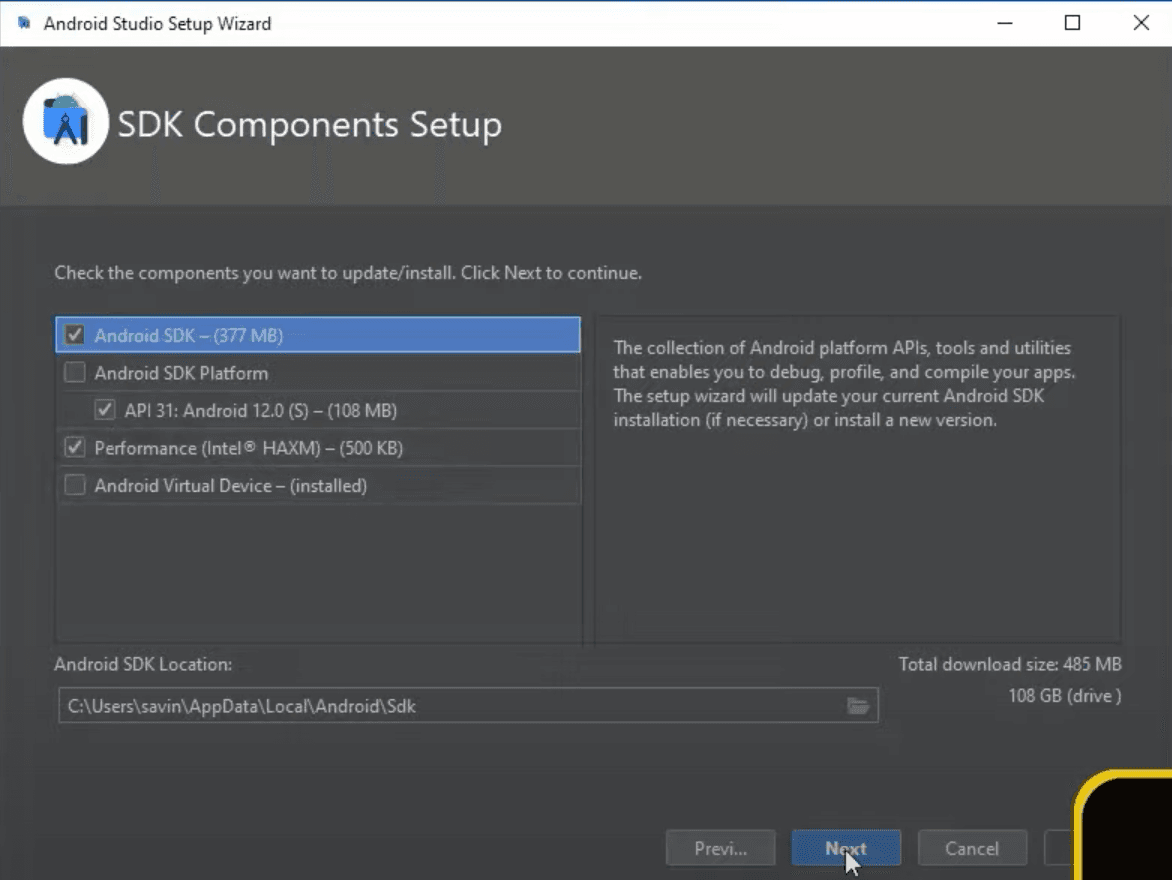The image size is (1172, 880).
Task: Click the Next button
Action: pos(845,847)
